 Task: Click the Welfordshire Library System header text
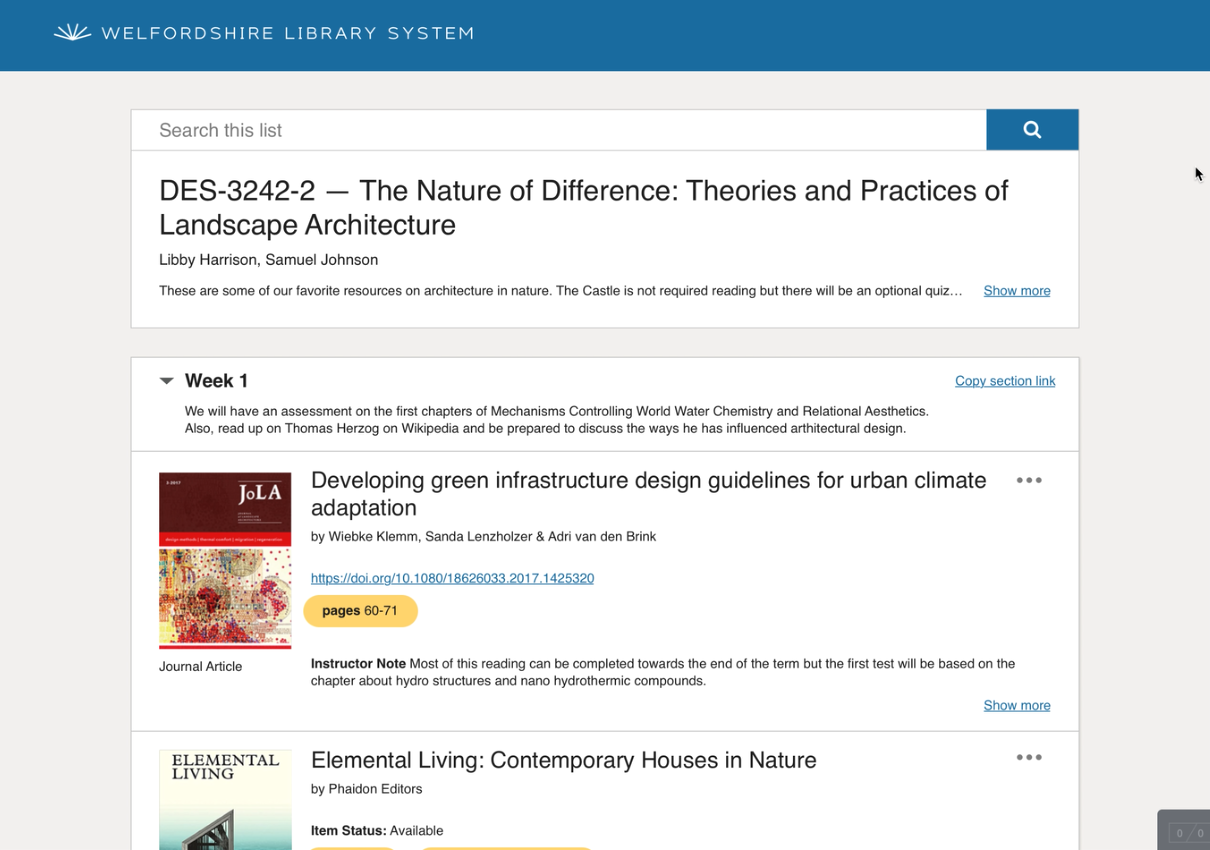pyautogui.click(x=287, y=33)
